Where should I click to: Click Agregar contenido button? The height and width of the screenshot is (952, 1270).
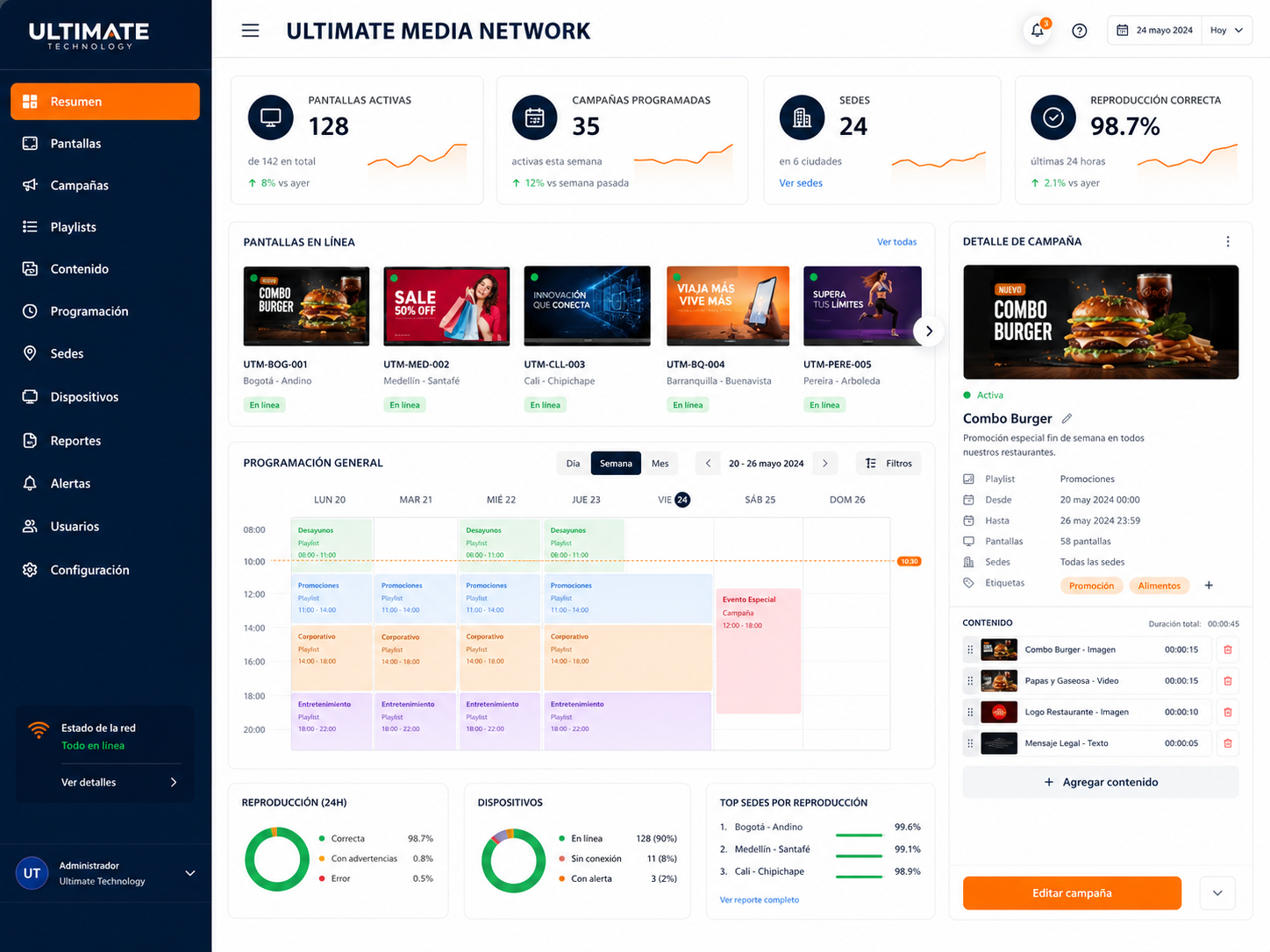point(1101,782)
